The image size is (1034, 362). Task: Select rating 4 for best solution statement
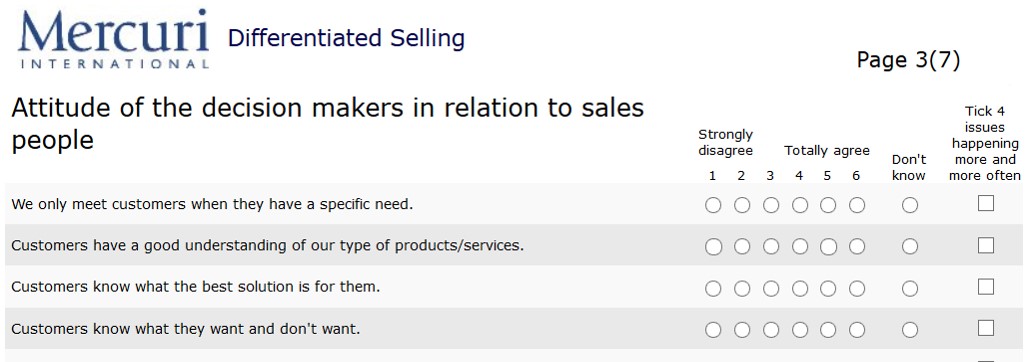[x=800, y=288]
